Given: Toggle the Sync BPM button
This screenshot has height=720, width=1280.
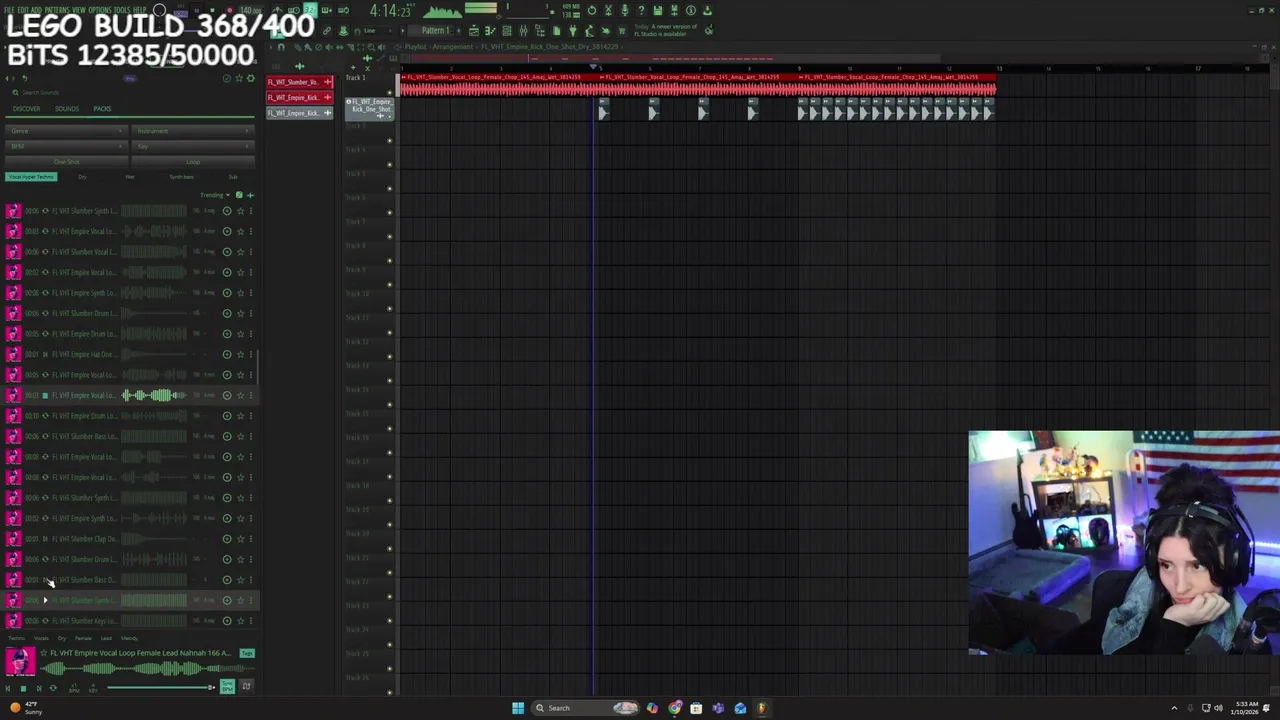Looking at the screenshot, I should (227, 686).
